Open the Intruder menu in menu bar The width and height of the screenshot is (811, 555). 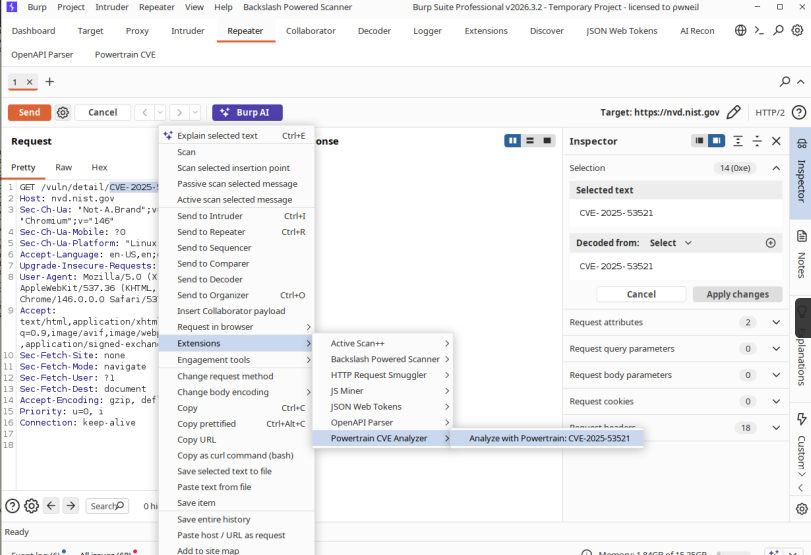(x=112, y=7)
